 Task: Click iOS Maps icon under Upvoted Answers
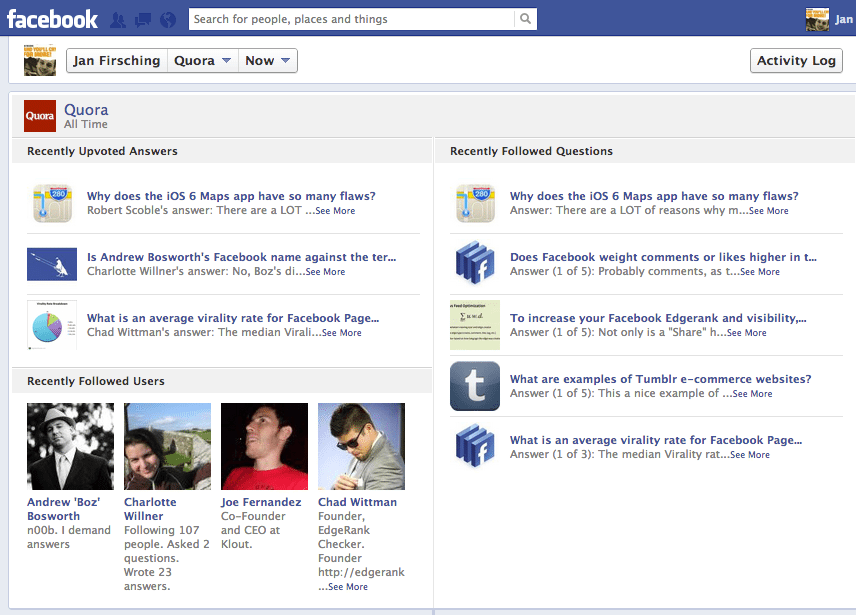click(x=52, y=203)
